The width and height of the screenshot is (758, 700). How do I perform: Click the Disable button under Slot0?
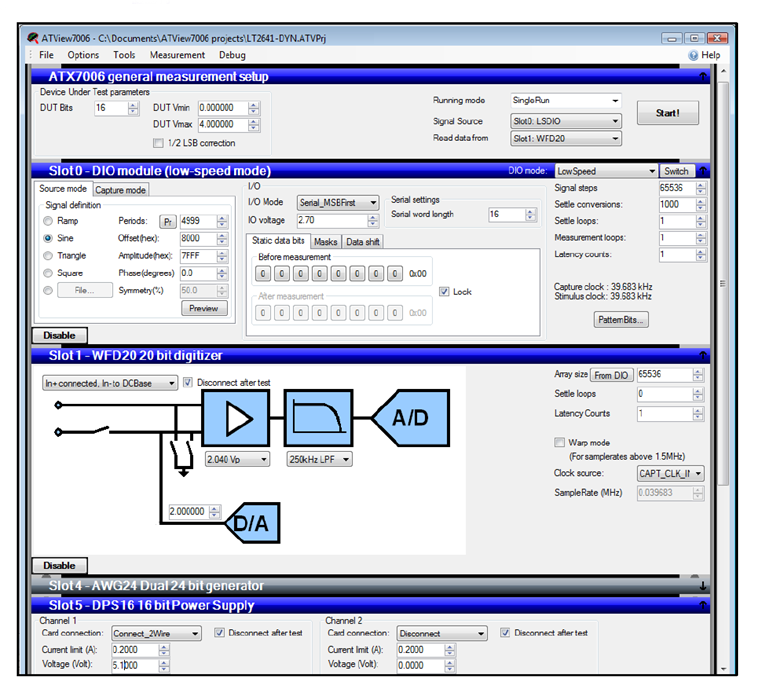[x=59, y=335]
